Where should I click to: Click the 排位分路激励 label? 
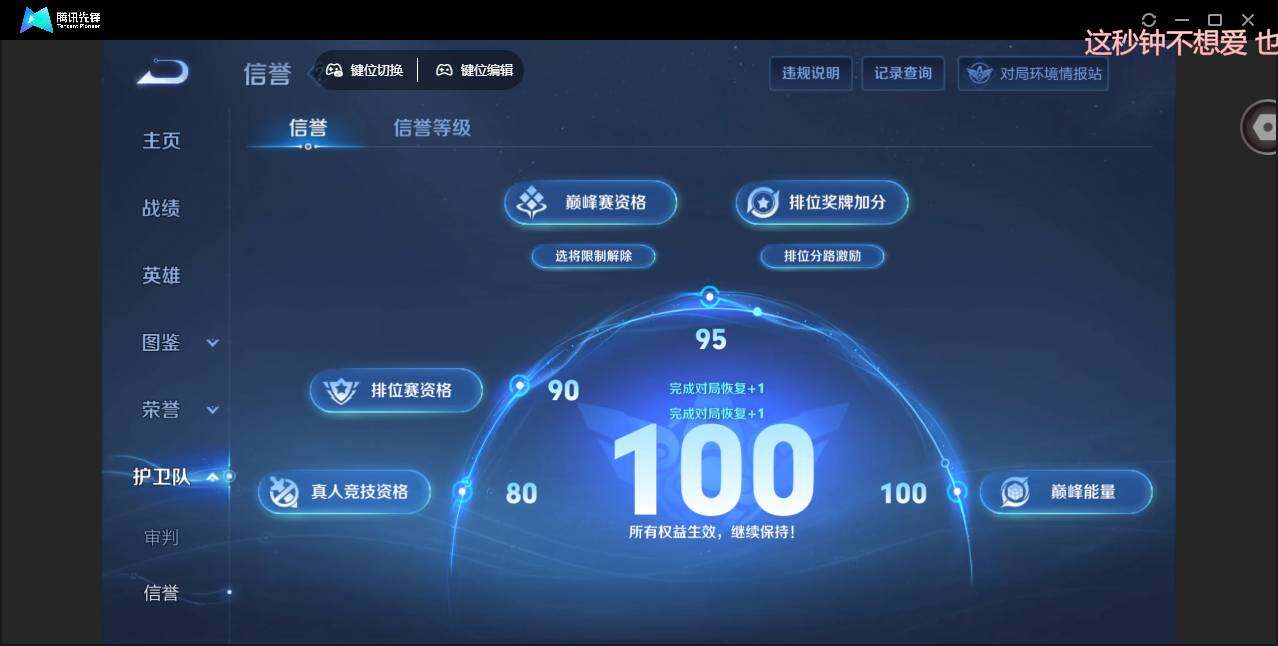822,256
